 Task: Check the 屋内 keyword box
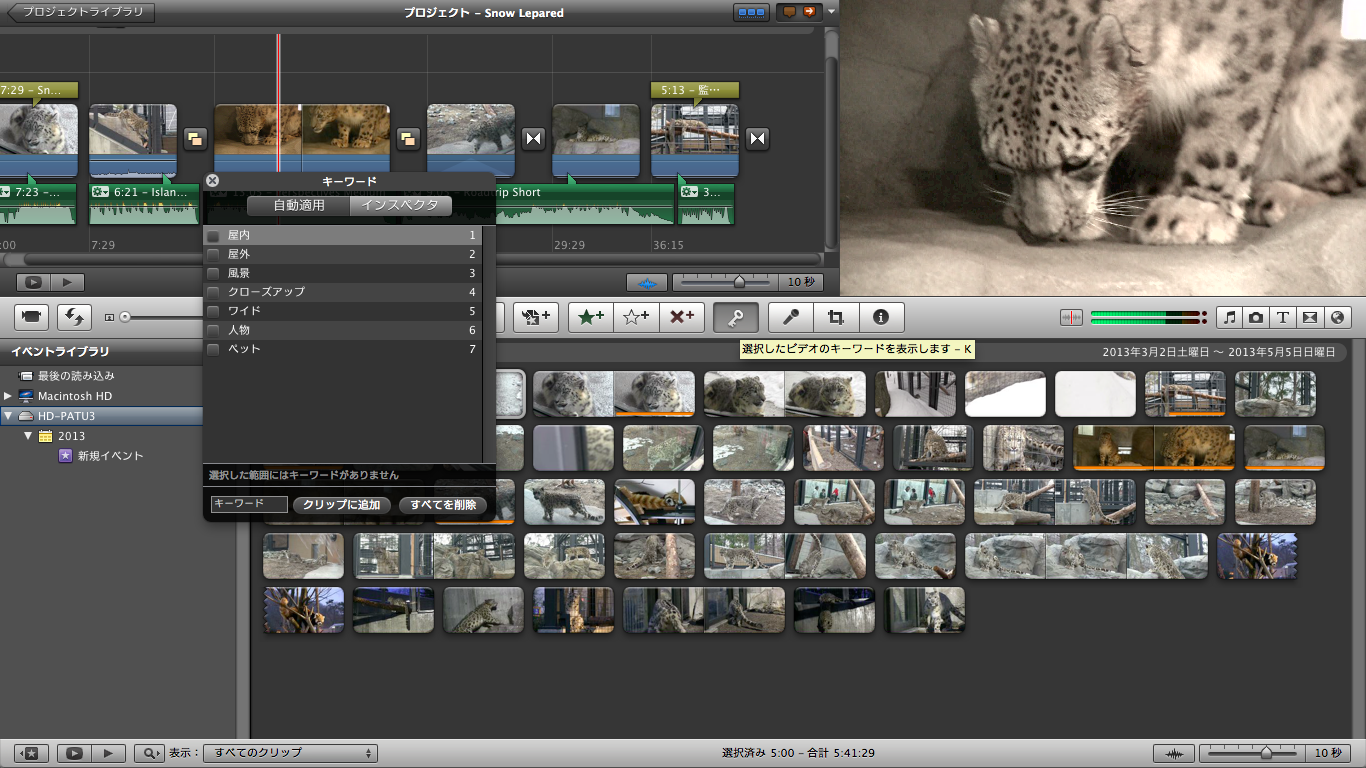click(213, 236)
